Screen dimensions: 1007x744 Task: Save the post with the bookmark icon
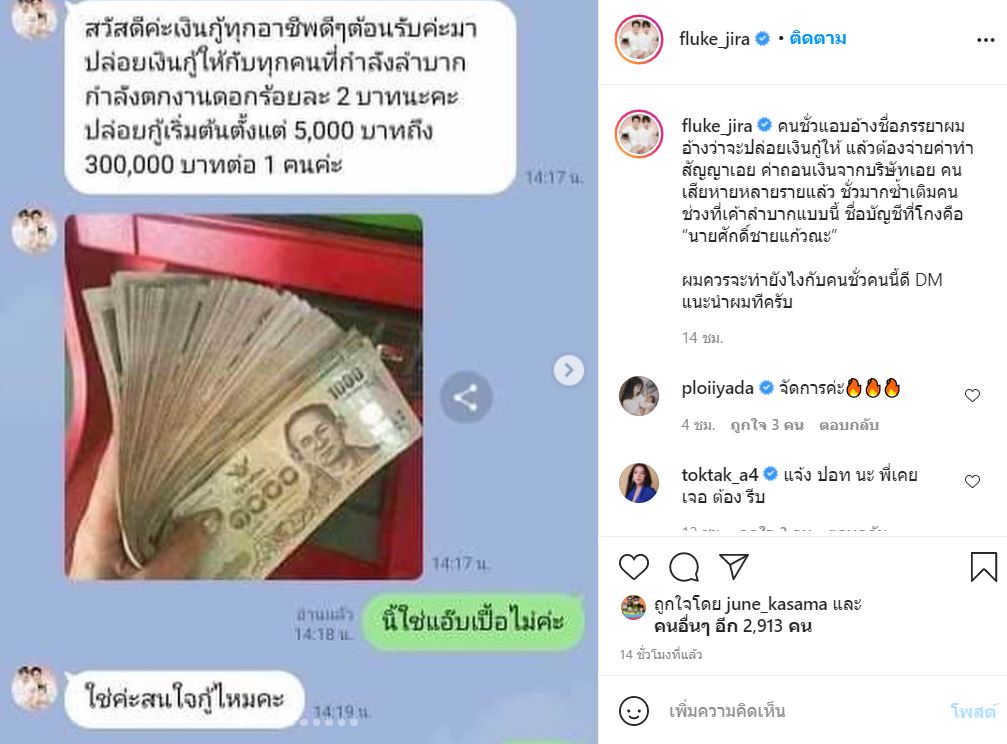(983, 567)
